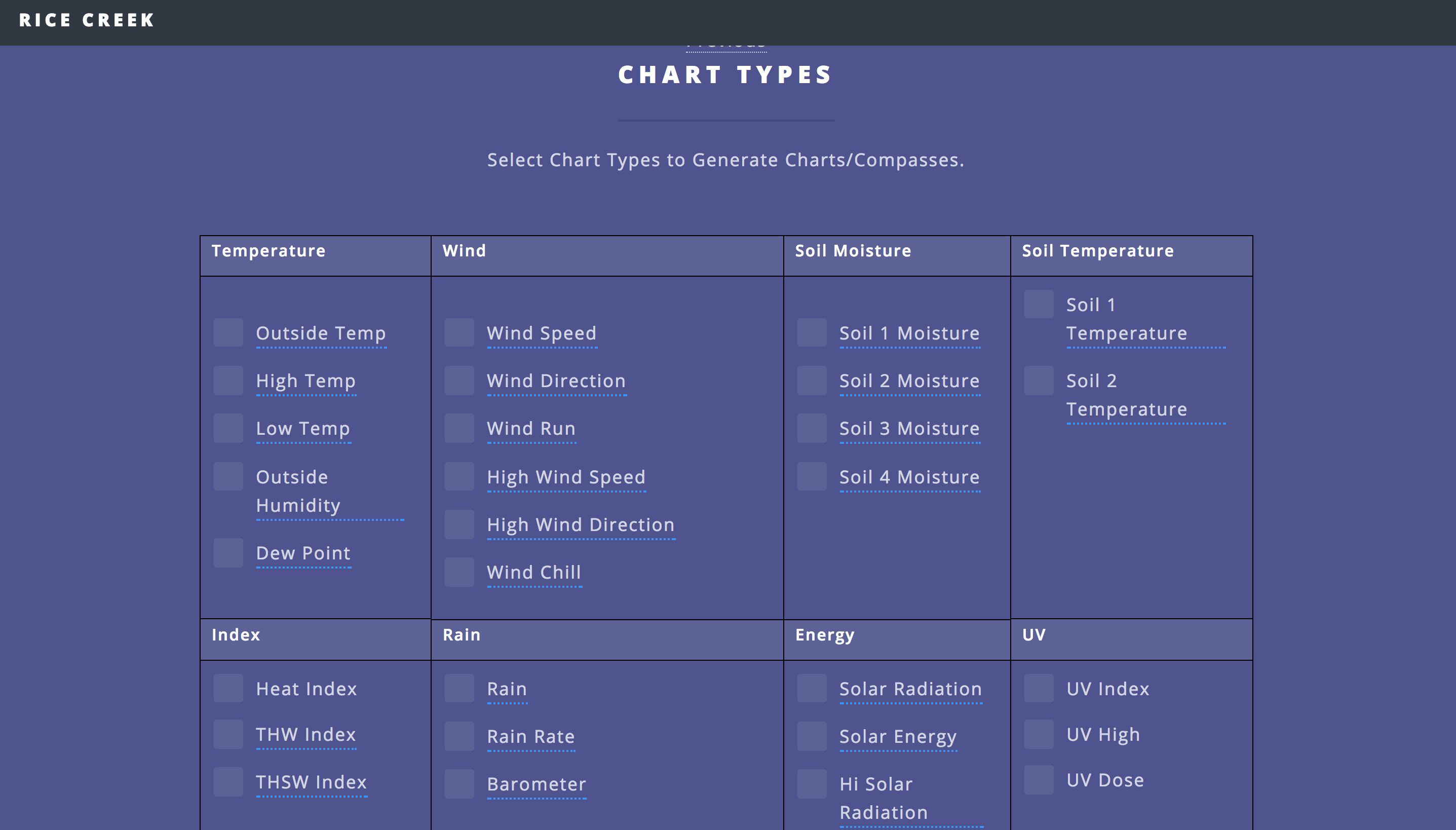Check the Rain Rate checkbox

pyautogui.click(x=459, y=736)
